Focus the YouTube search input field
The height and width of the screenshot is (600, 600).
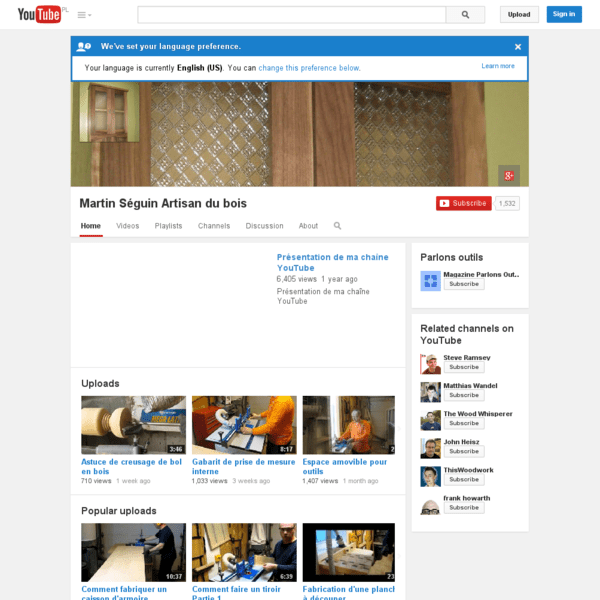292,15
